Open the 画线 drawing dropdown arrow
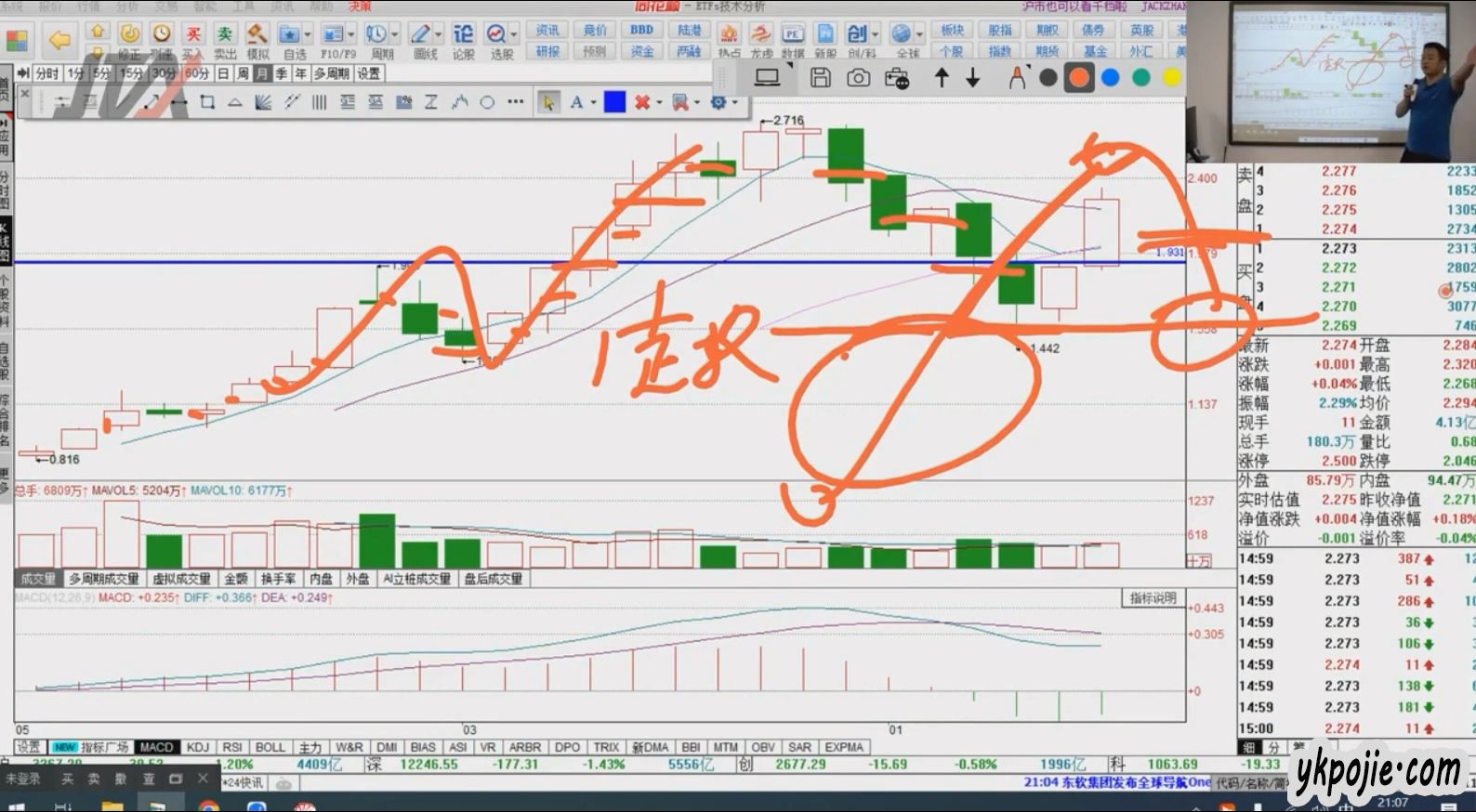1476x812 pixels. (438, 34)
